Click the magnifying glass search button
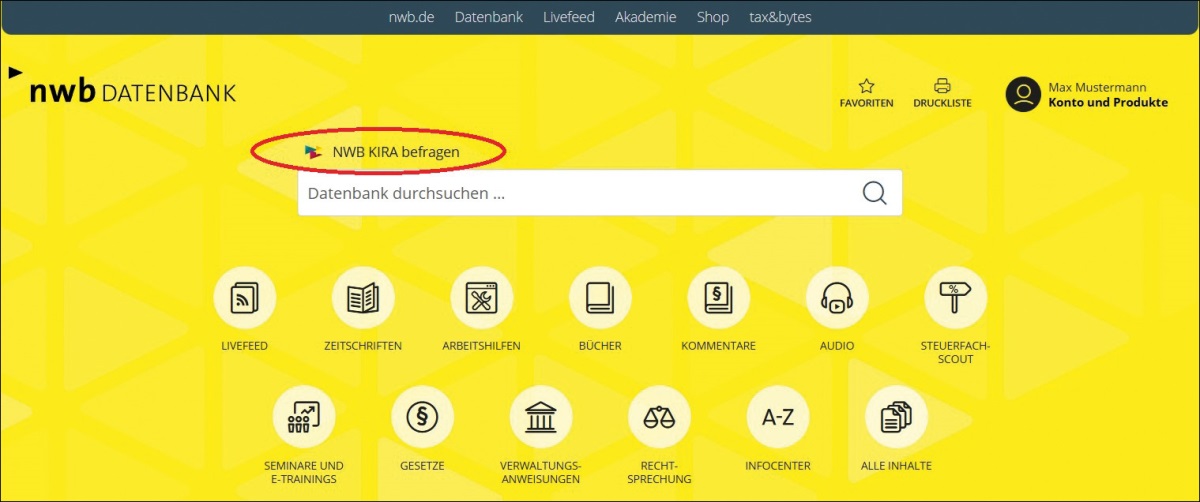Screen dimensions: 1200x502 (x=874, y=193)
